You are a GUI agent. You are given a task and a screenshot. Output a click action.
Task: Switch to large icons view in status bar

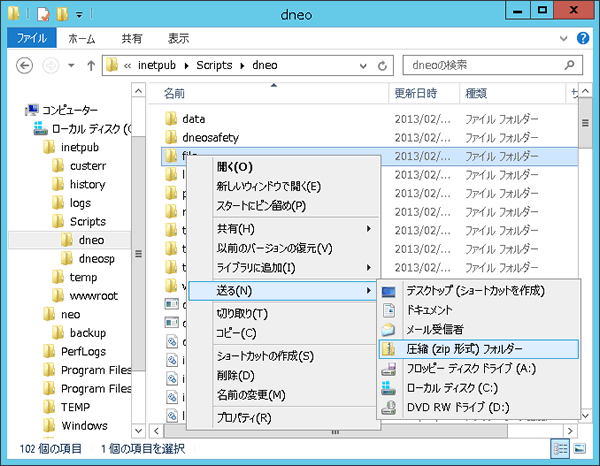581,449
